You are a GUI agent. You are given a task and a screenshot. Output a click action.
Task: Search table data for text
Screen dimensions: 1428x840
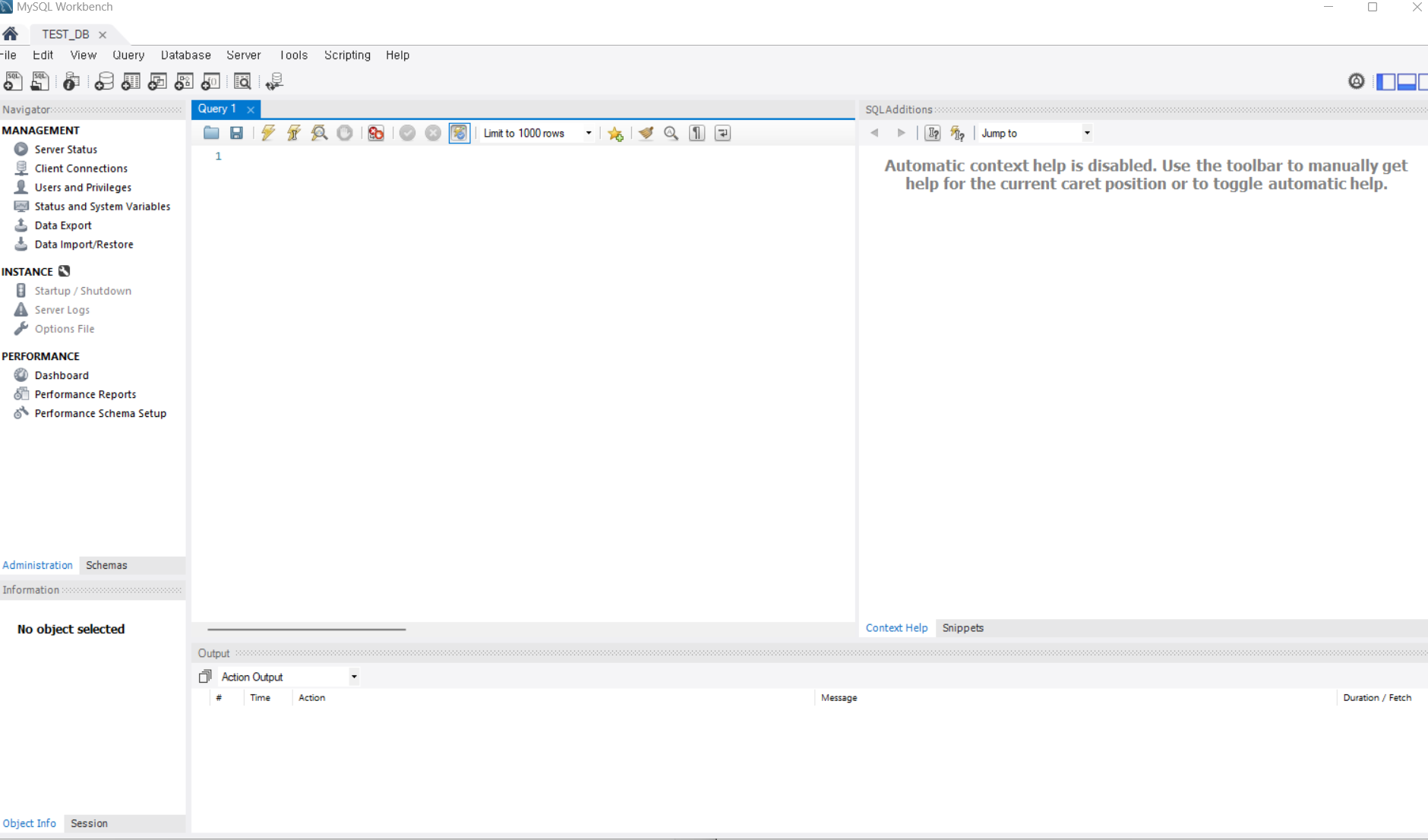[x=242, y=81]
